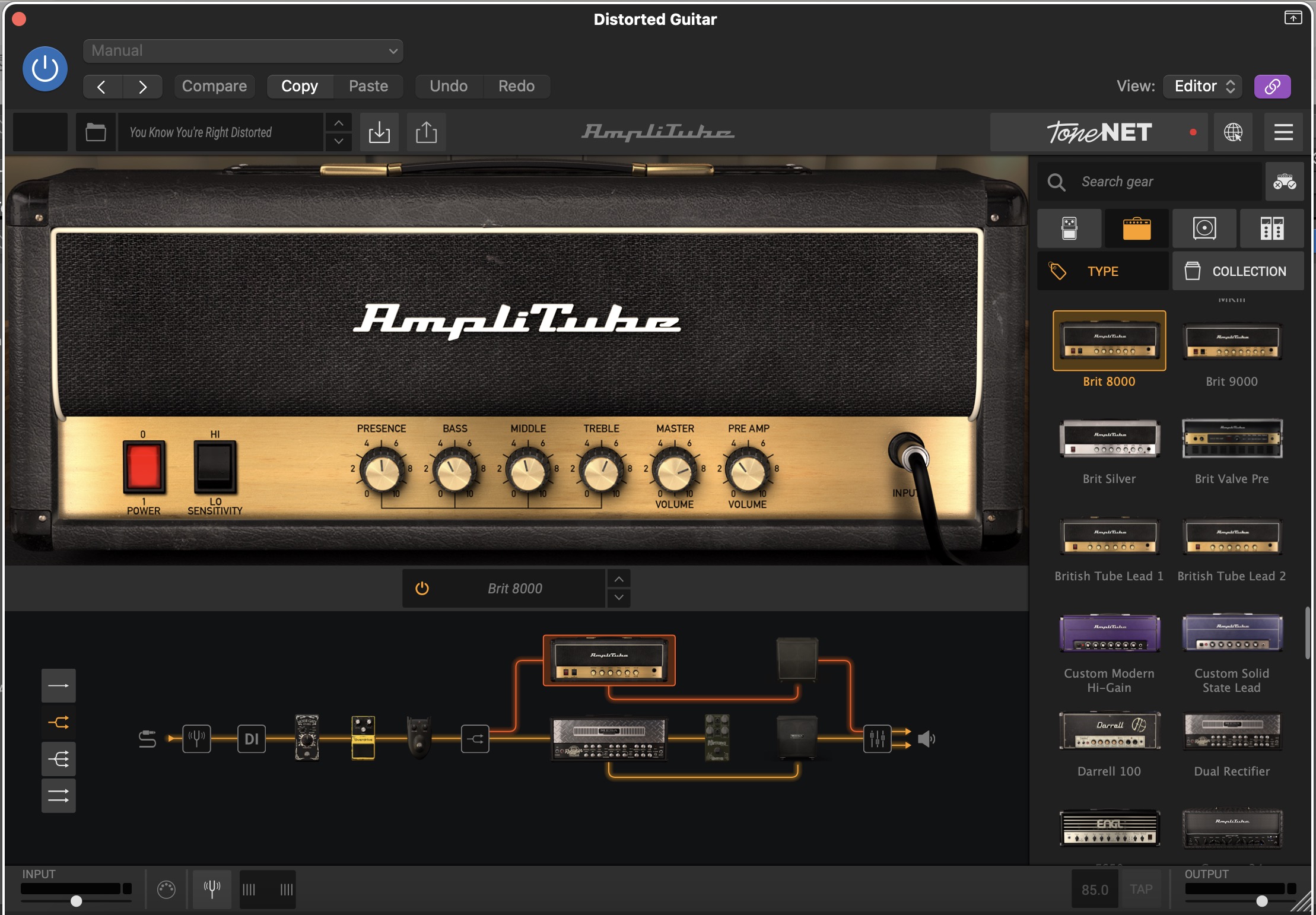
Task: Click the mixer block in chain
Action: point(877,739)
